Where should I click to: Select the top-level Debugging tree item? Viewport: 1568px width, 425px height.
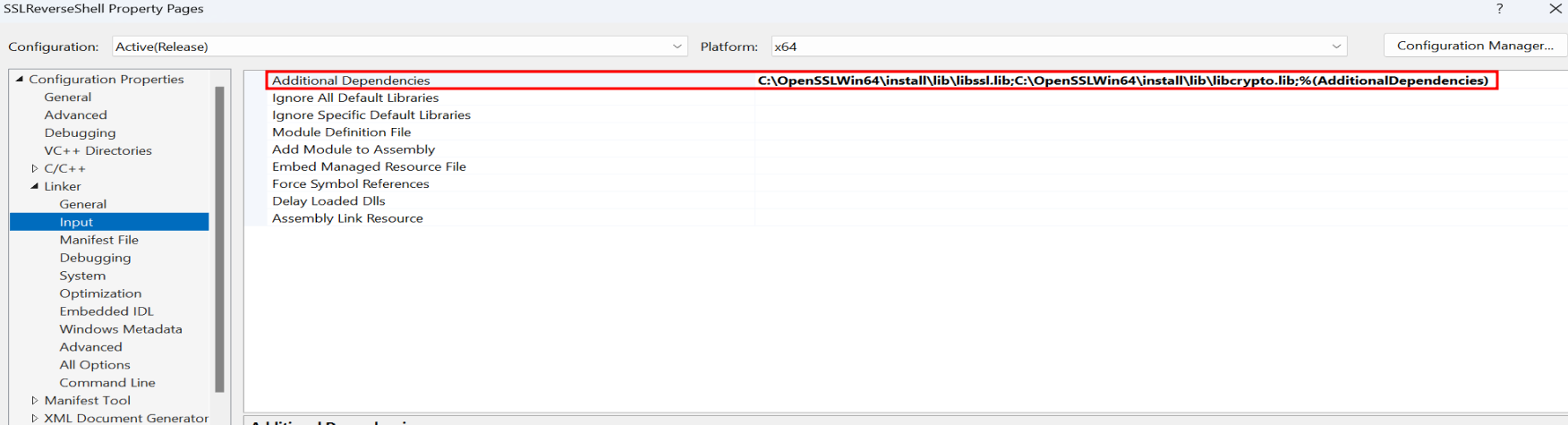(81, 132)
